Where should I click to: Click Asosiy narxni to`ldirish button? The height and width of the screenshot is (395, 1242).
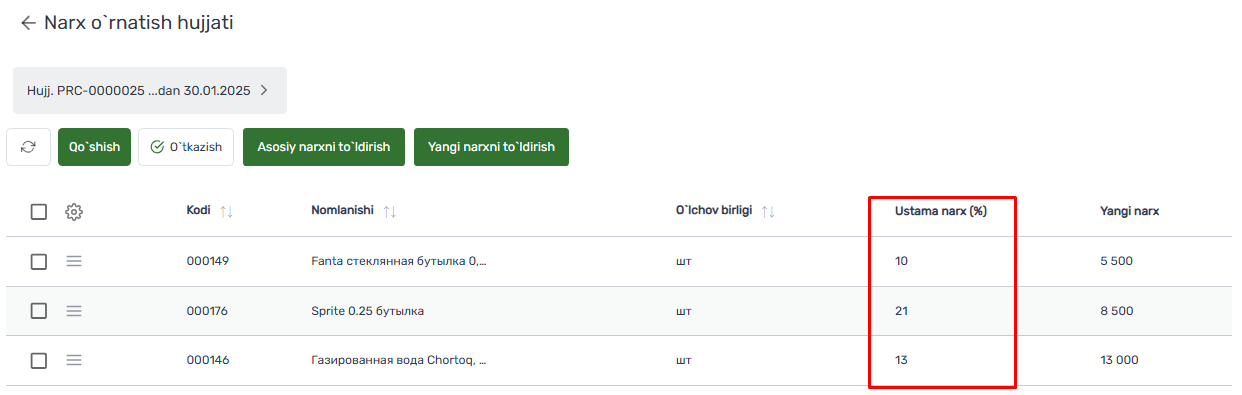click(324, 147)
